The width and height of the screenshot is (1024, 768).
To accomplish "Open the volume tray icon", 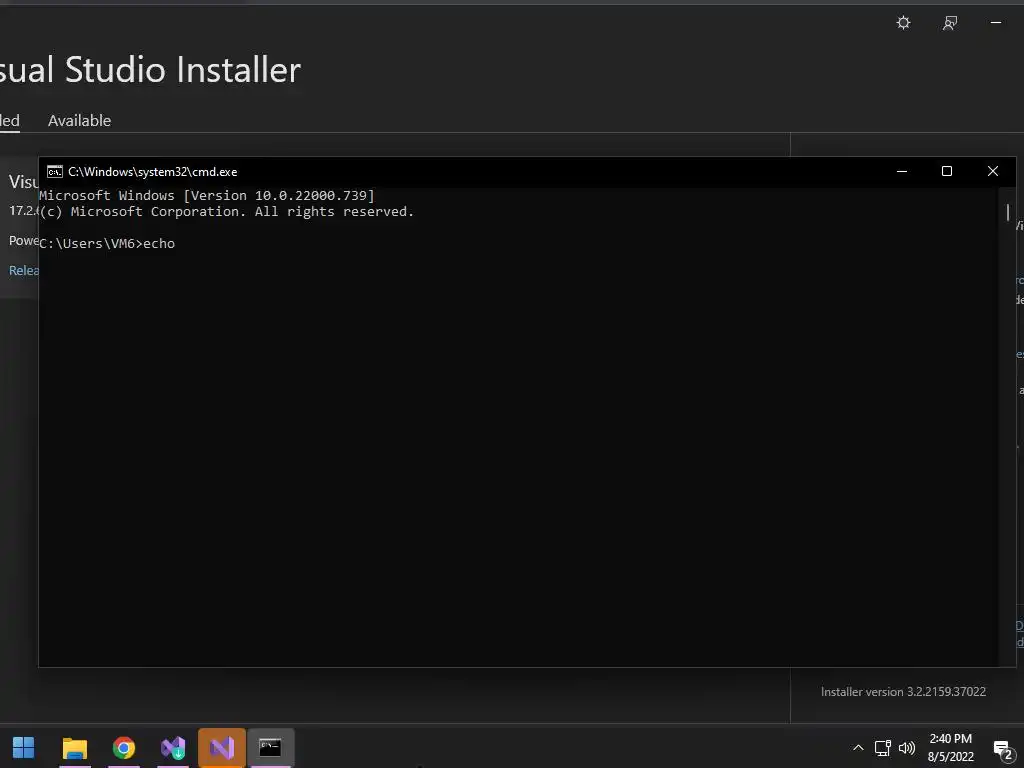I will click(907, 748).
